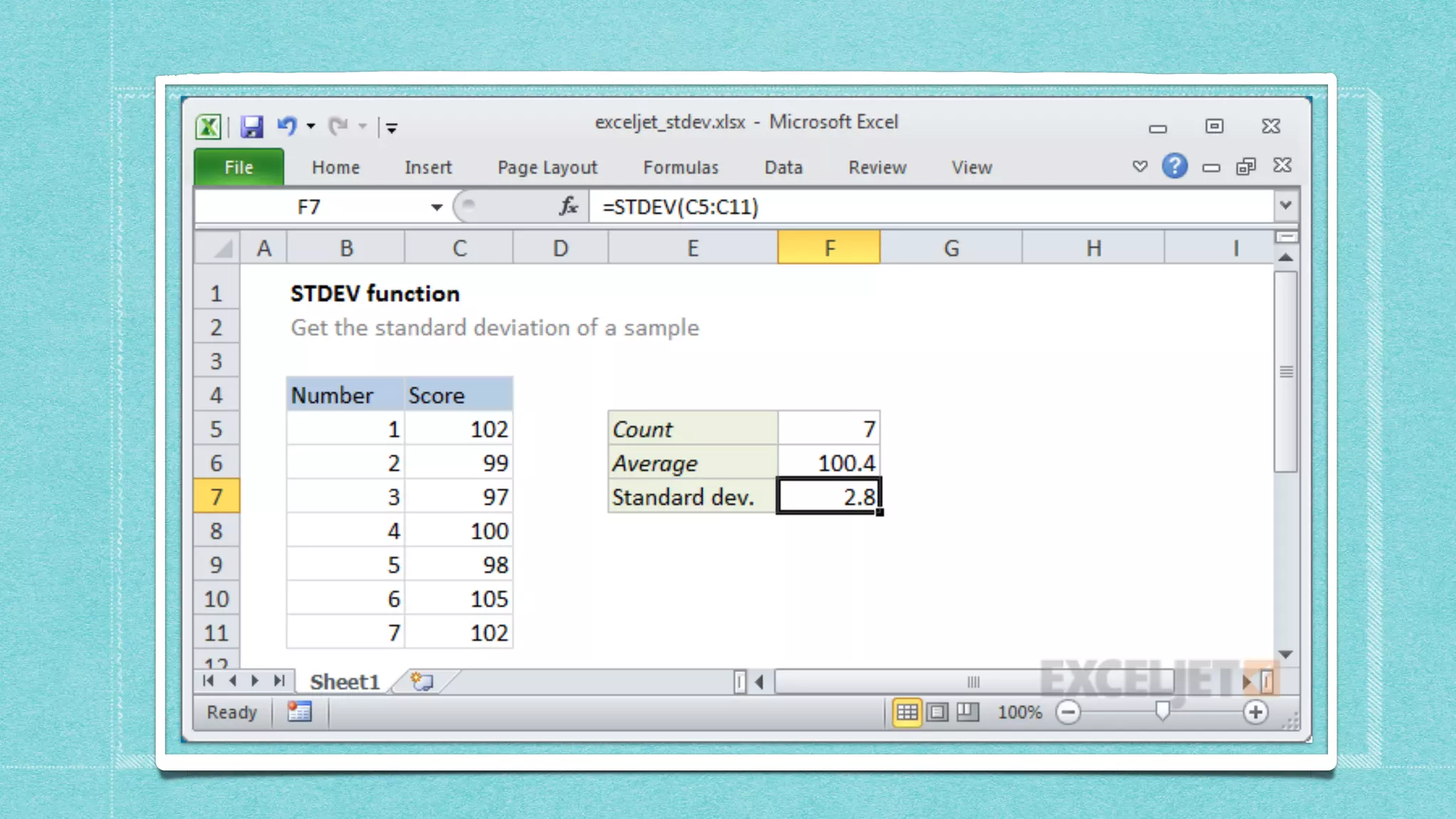
Task: Click the zoom out minus icon
Action: pyautogui.click(x=1068, y=712)
